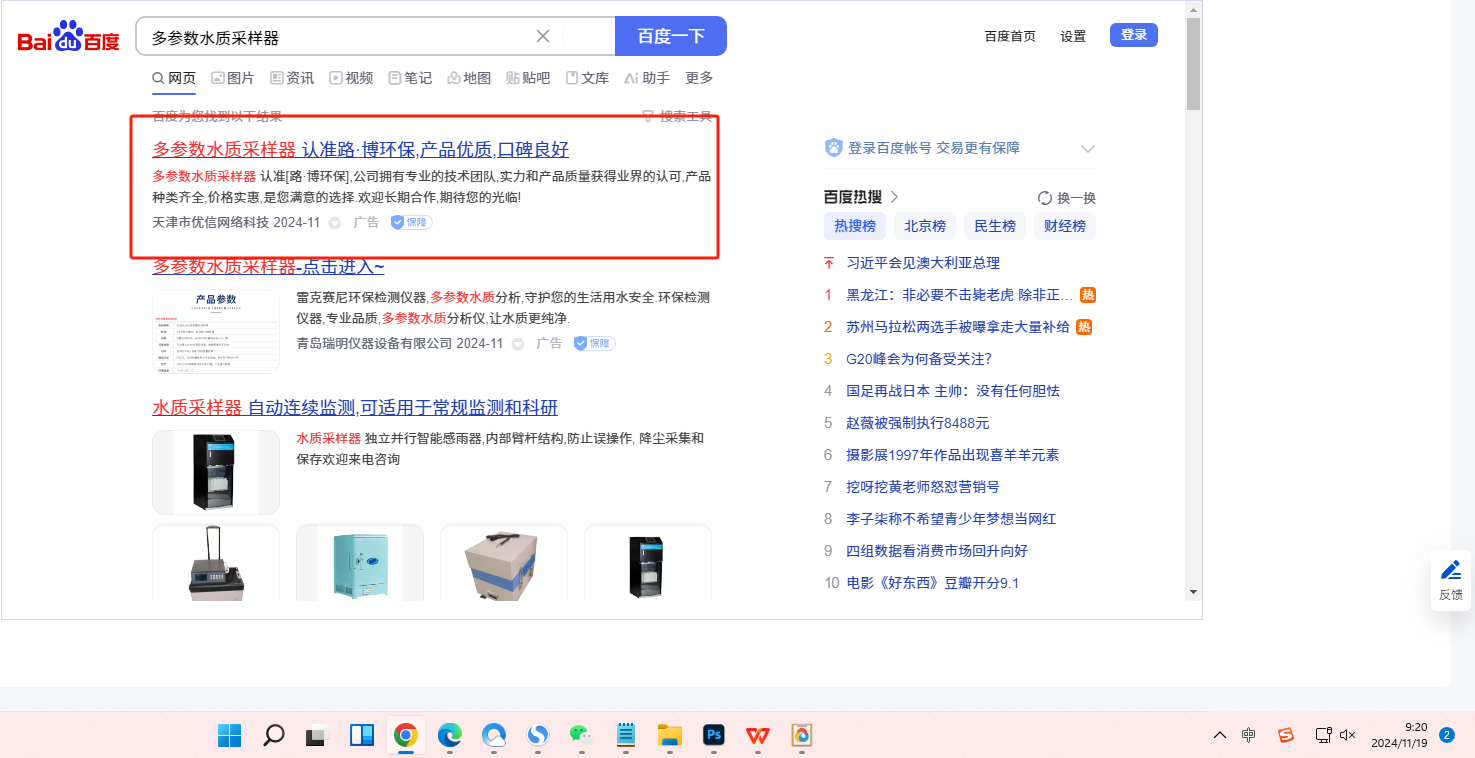
Task: Open hot search G20峰会为何备受关注?
Action: 919,359
